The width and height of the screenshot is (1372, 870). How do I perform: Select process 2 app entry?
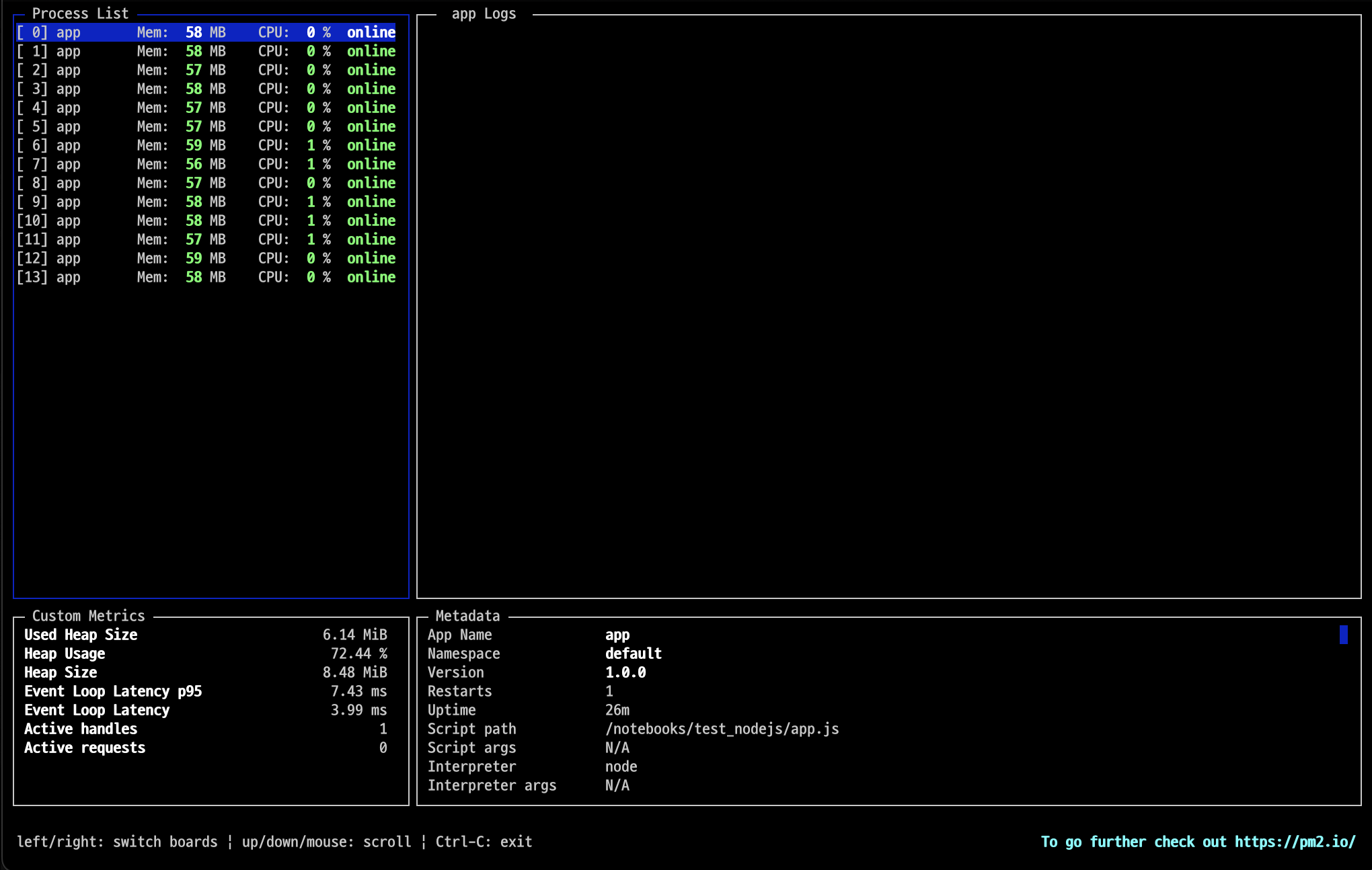coord(205,70)
